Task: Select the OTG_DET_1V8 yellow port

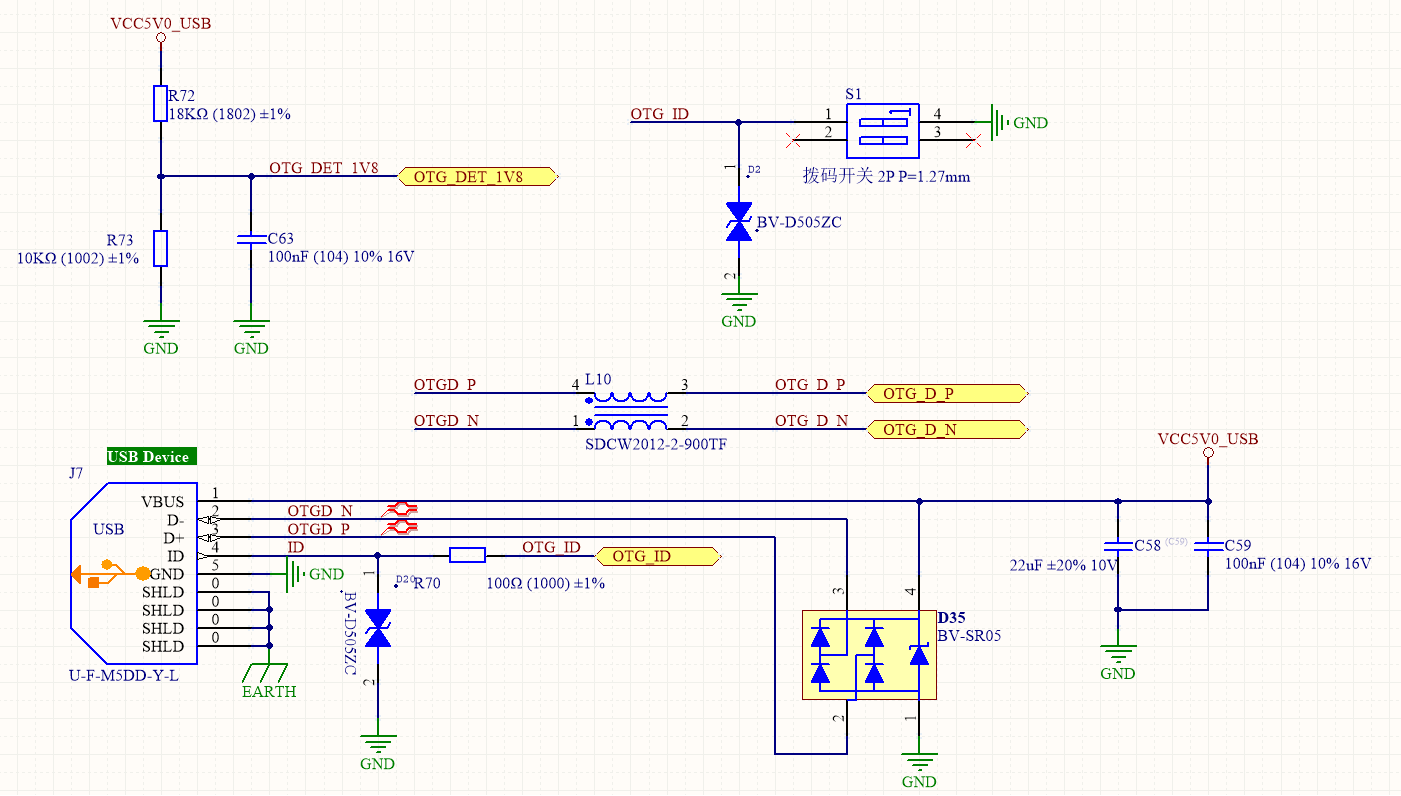Action: click(x=478, y=177)
